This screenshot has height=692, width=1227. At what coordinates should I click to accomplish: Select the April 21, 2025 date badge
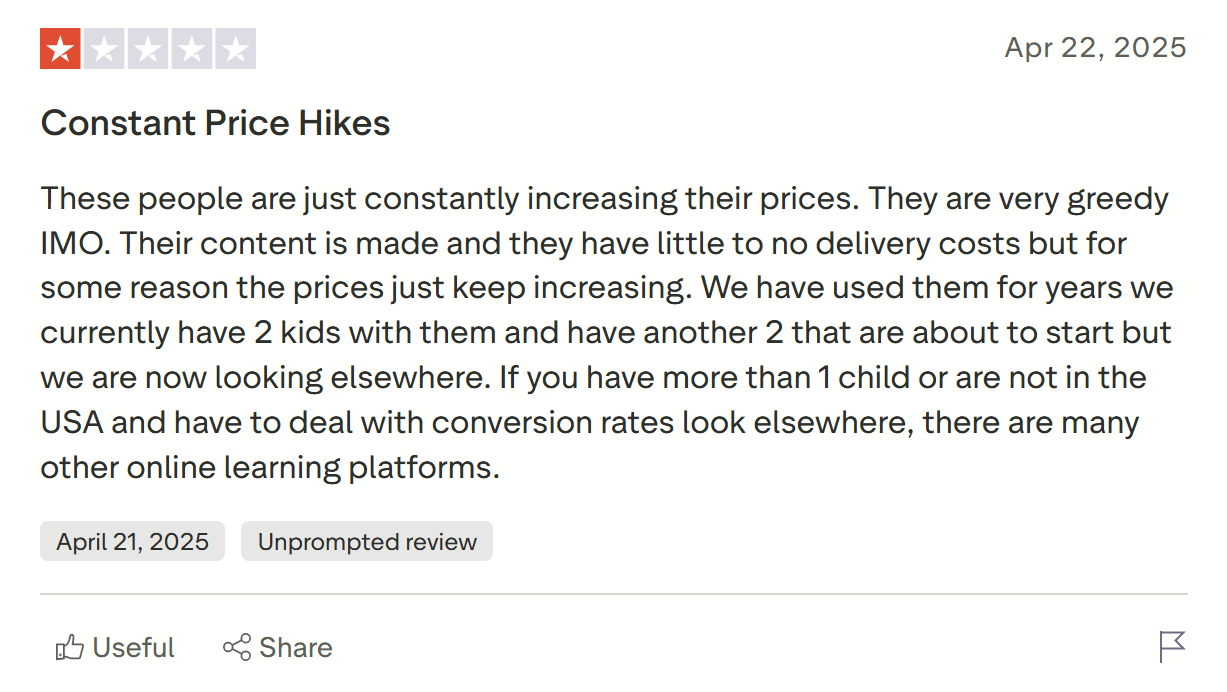pyautogui.click(x=132, y=542)
